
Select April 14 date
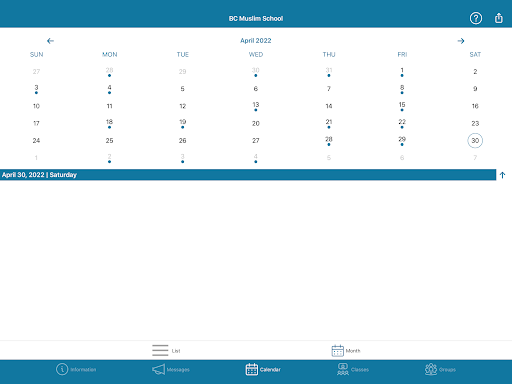[329, 106]
